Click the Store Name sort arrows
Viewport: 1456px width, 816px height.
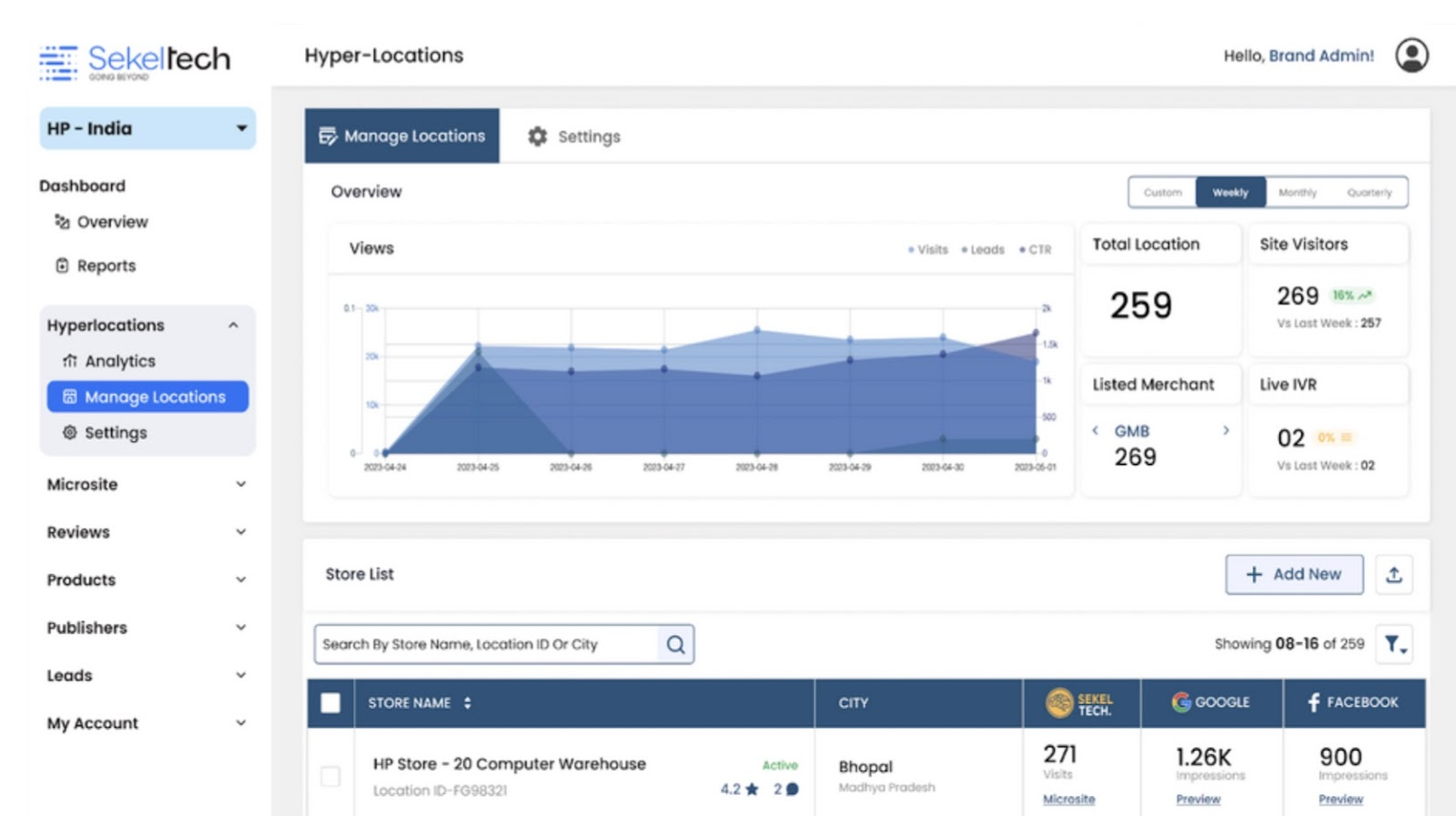click(468, 703)
